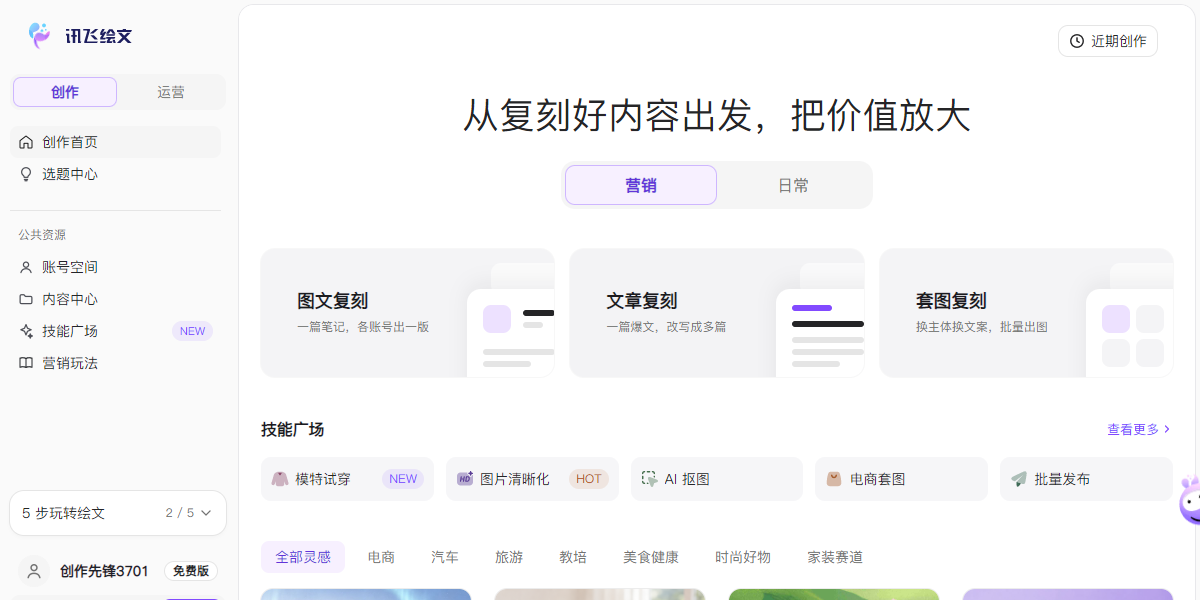Click the 创作先锋3701 username

point(104,571)
